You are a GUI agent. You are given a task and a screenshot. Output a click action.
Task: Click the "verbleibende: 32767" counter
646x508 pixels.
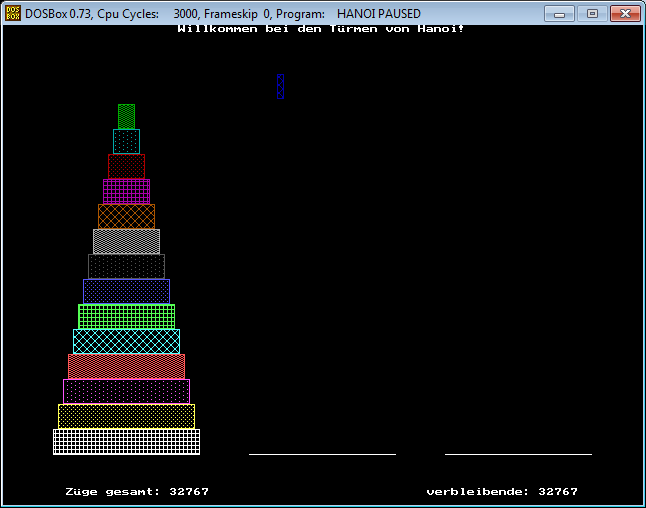coord(501,492)
